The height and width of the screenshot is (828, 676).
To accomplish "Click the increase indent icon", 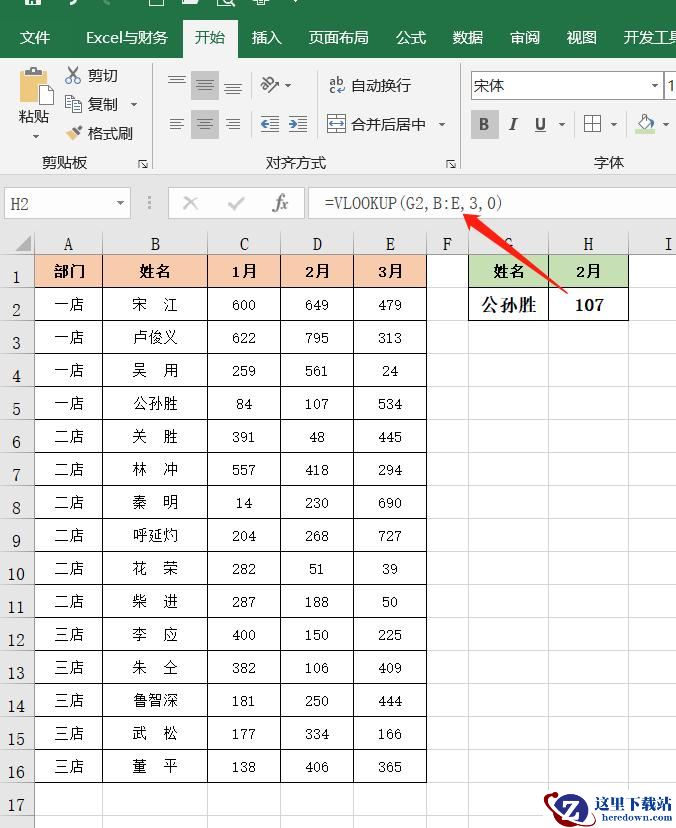I will coord(298,124).
